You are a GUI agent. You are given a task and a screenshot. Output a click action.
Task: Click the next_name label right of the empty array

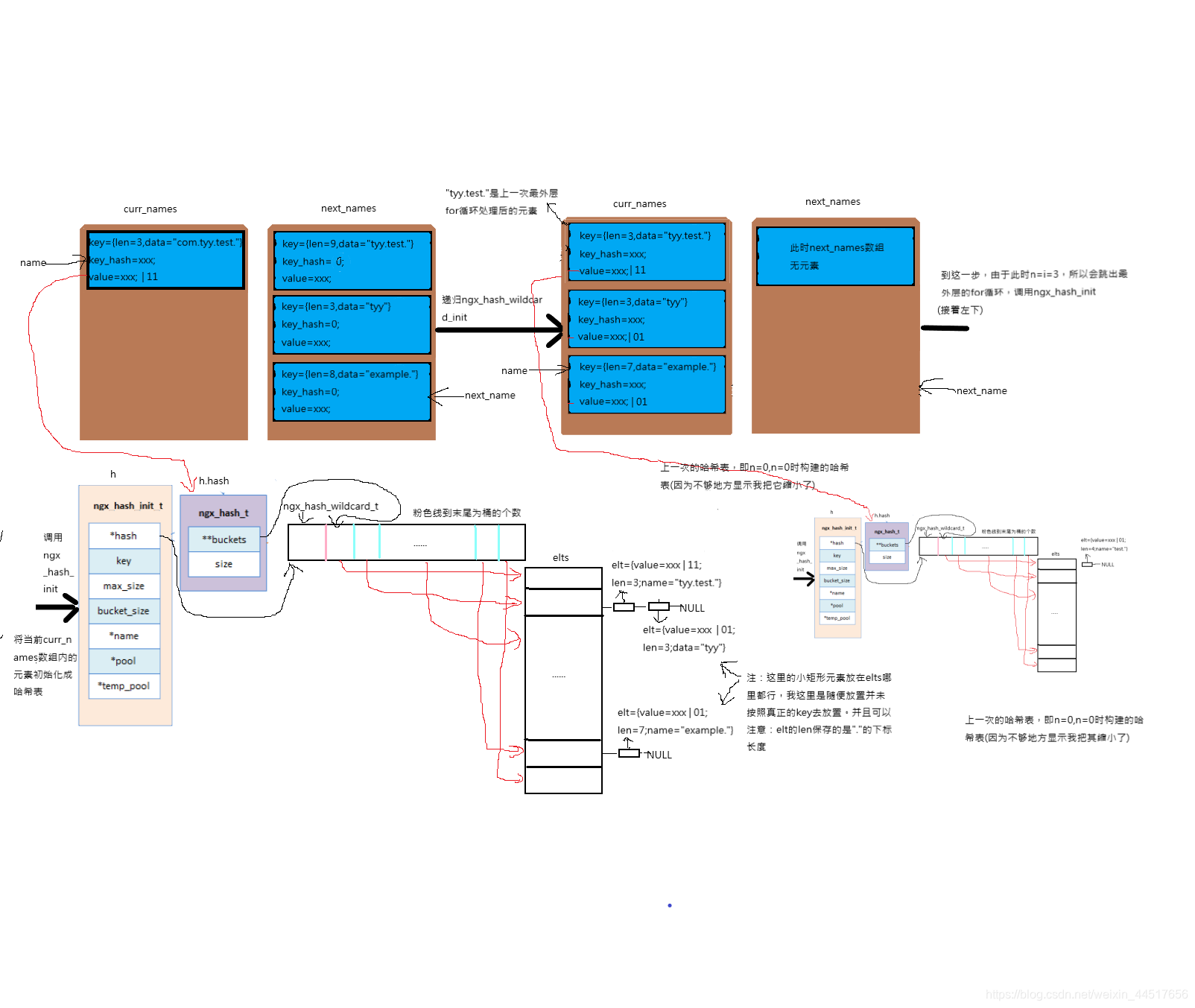[981, 391]
